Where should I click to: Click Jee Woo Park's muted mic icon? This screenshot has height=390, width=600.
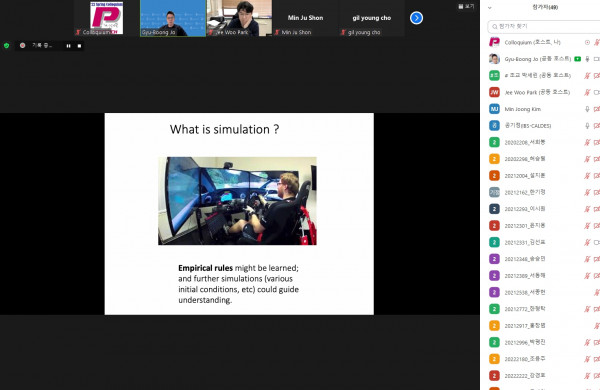point(587,92)
